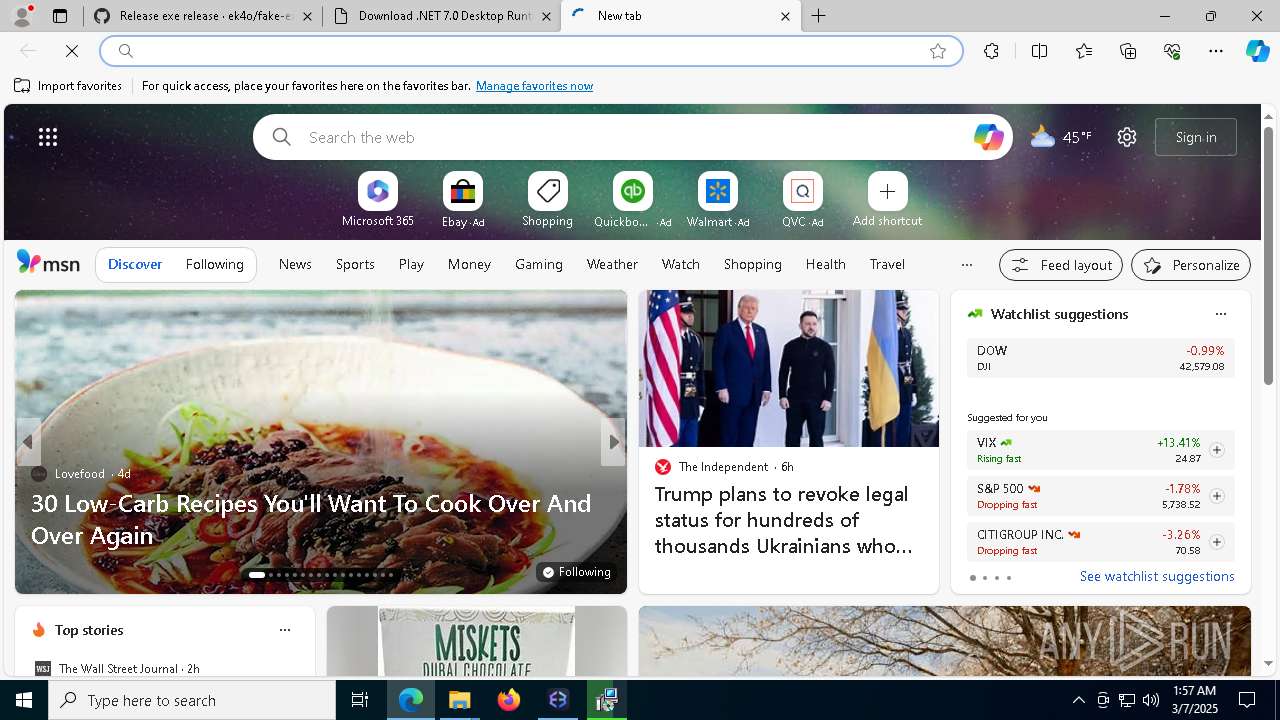The image size is (1280, 720).
Task: Show hidden system tray icons
Action: pos(1078,700)
